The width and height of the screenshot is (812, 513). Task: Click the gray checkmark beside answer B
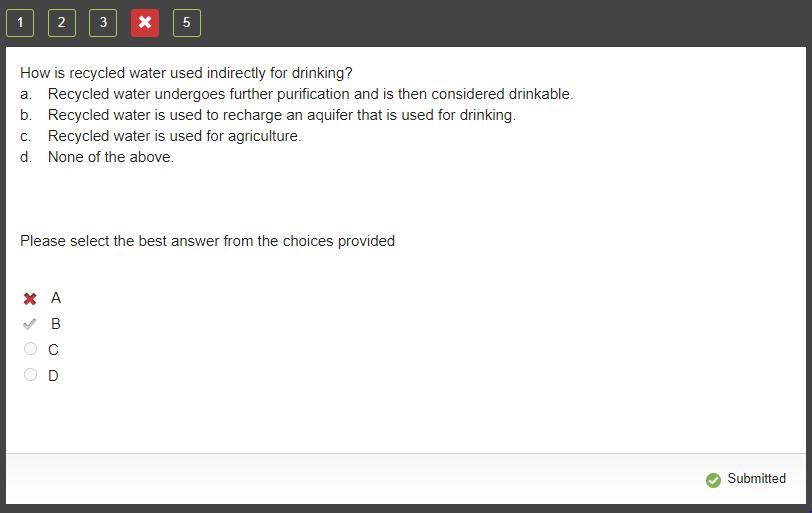30,324
